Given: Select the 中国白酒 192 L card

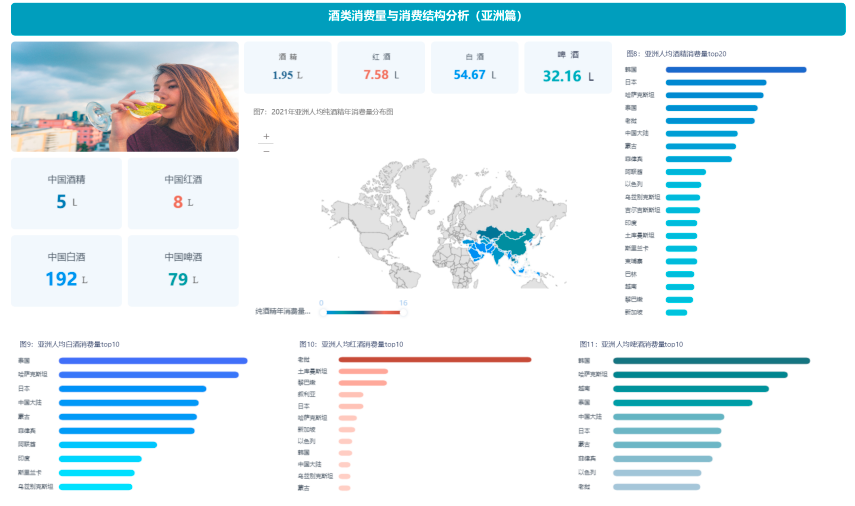Looking at the screenshot, I should click(x=67, y=271).
